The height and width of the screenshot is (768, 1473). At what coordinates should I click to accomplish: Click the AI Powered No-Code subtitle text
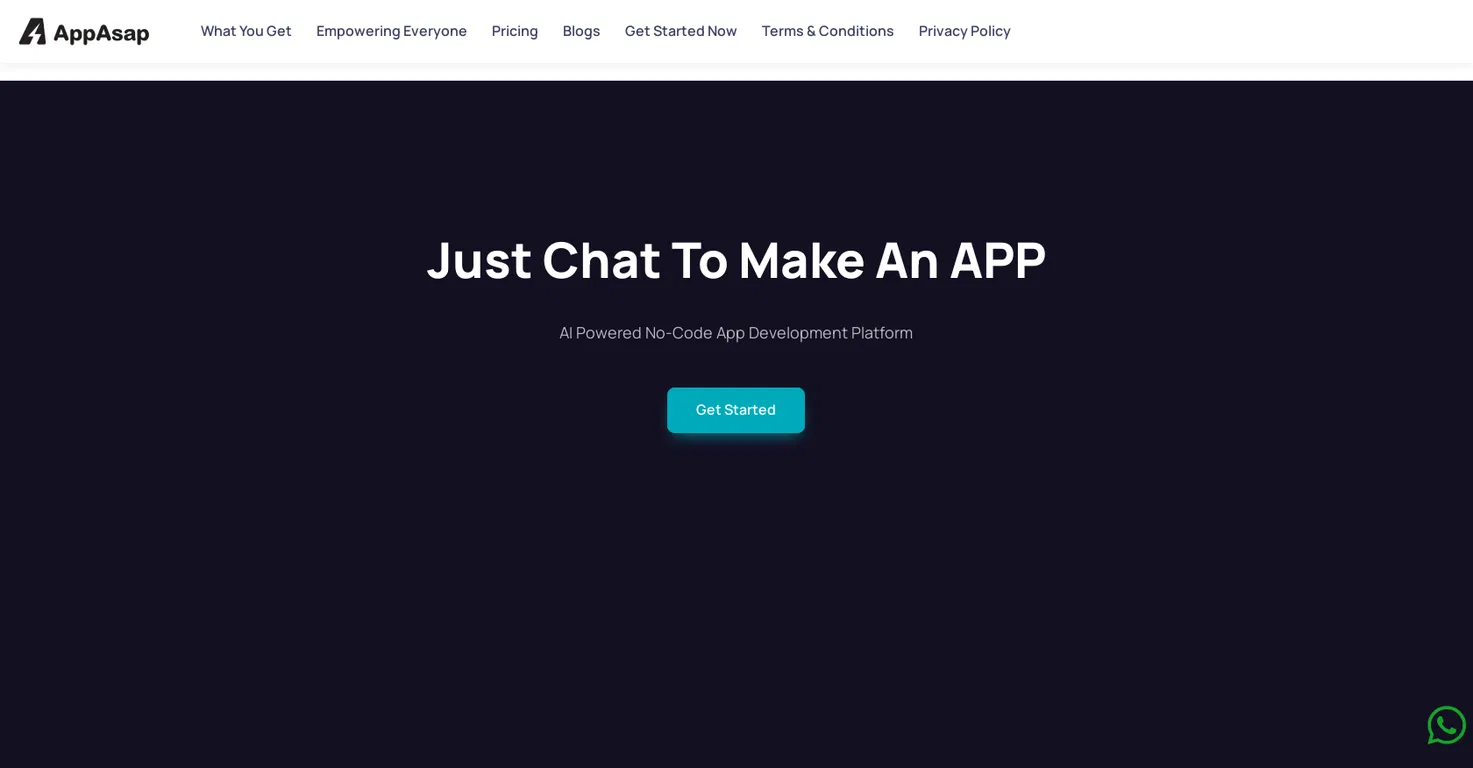(x=736, y=333)
